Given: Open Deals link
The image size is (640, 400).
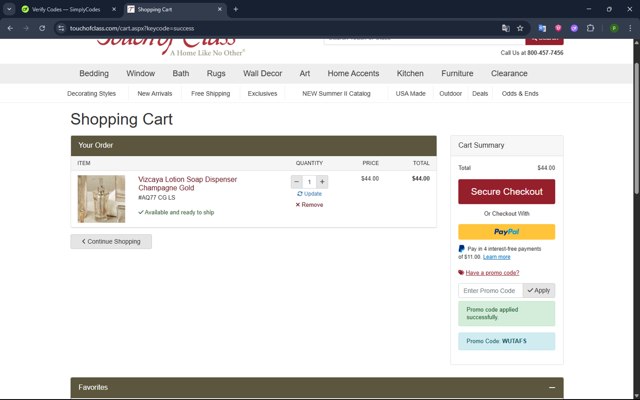Looking at the screenshot, I should 480,93.
